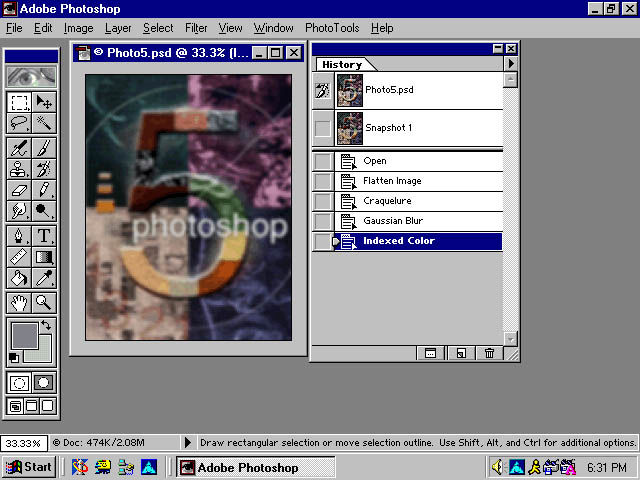Image resolution: width=640 pixels, height=480 pixels.
Task: Select the Flatten Image history state
Action: [x=419, y=181]
